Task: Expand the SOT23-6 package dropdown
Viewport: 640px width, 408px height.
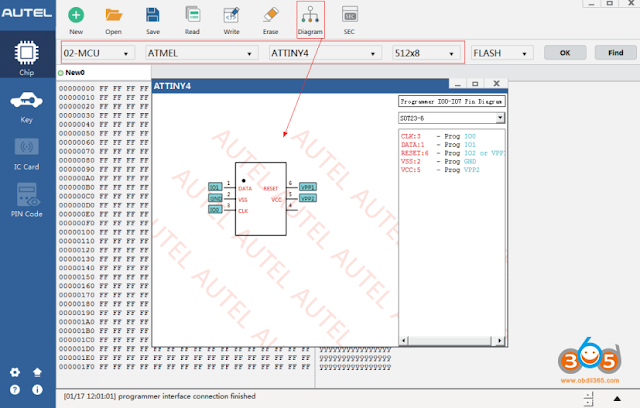Action: click(451, 118)
